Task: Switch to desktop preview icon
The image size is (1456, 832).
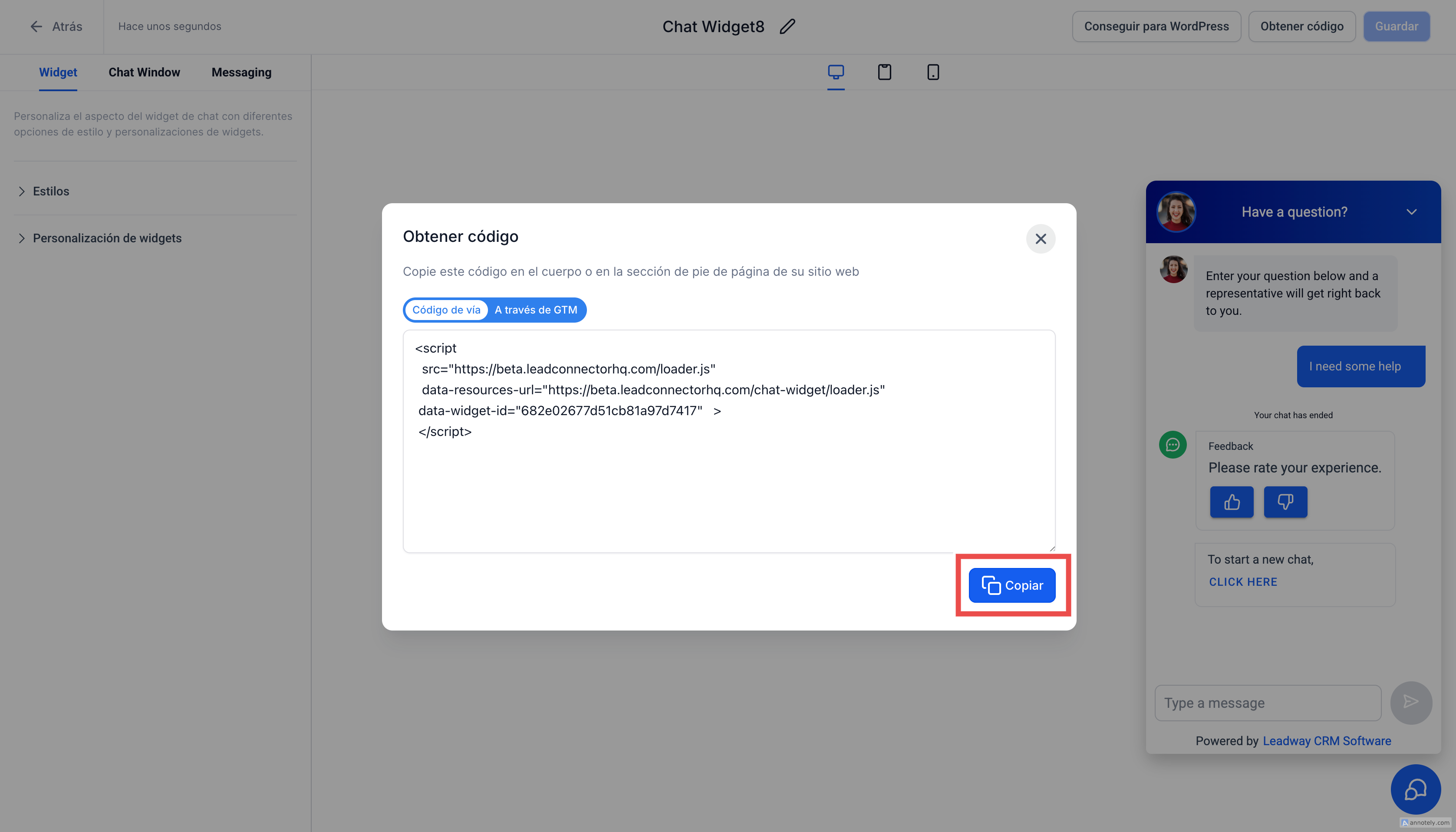Action: (836, 72)
